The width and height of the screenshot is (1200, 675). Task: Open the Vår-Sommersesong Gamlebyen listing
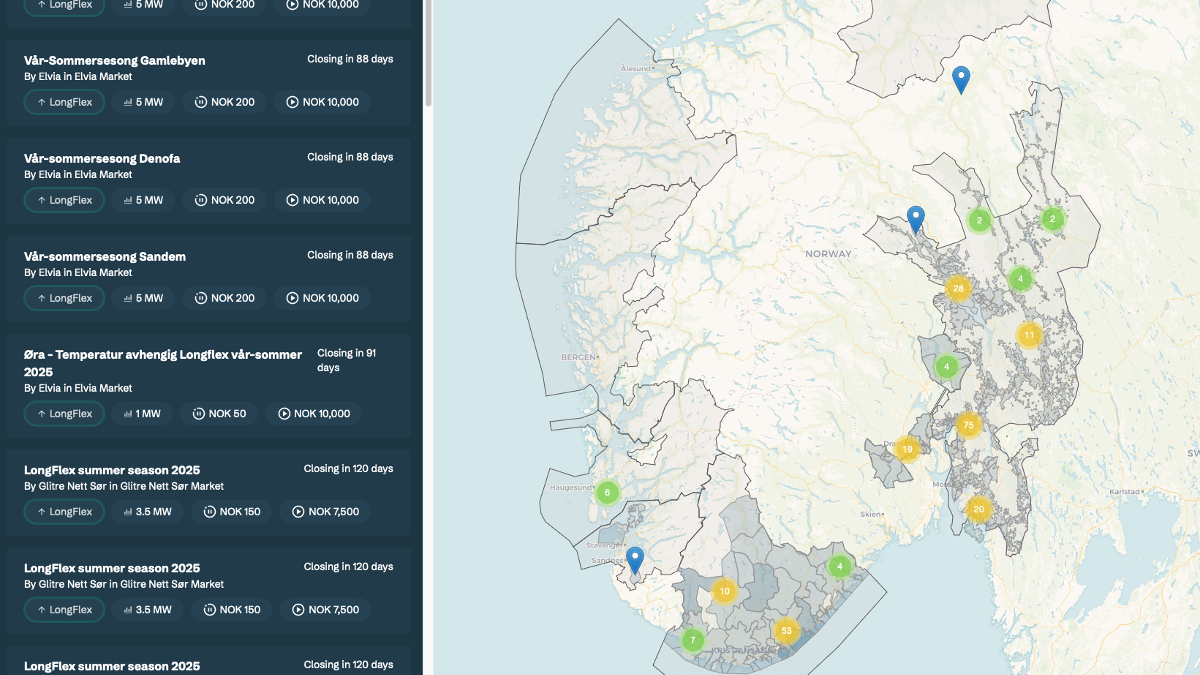tap(115, 60)
